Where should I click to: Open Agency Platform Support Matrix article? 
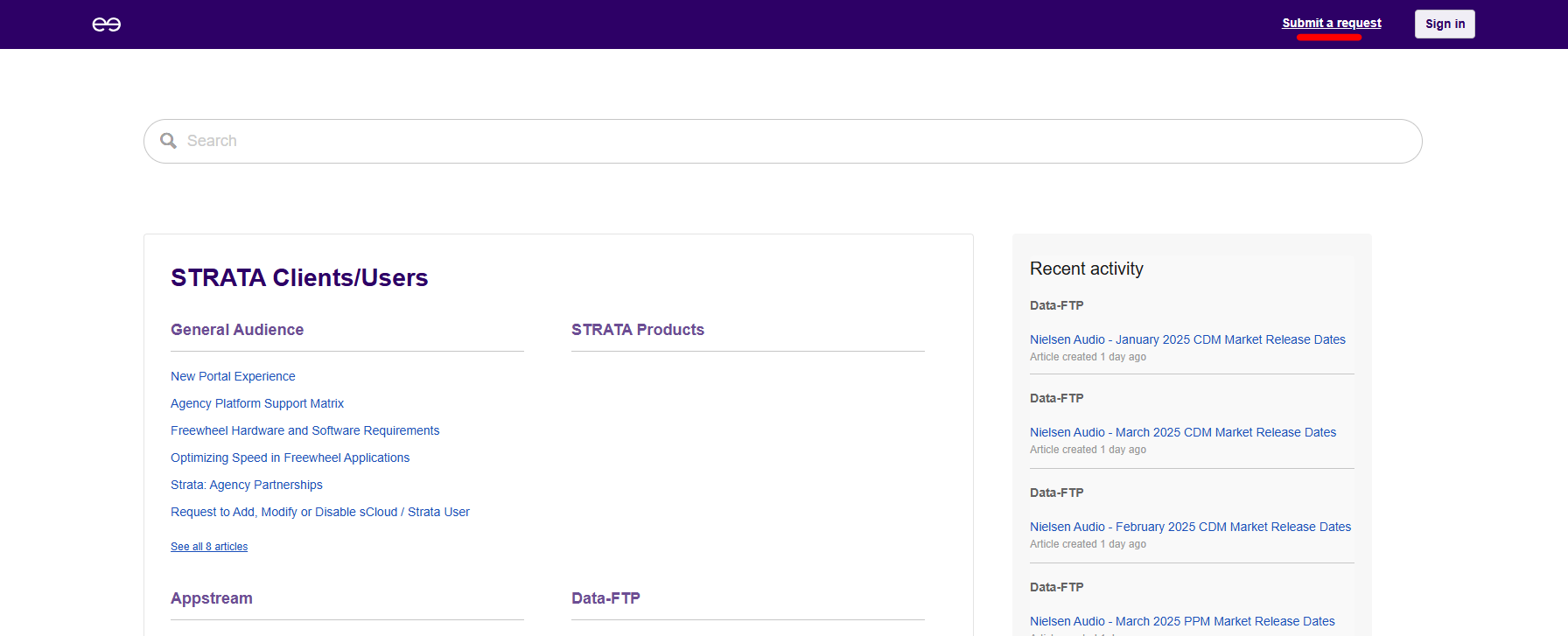pos(257,403)
